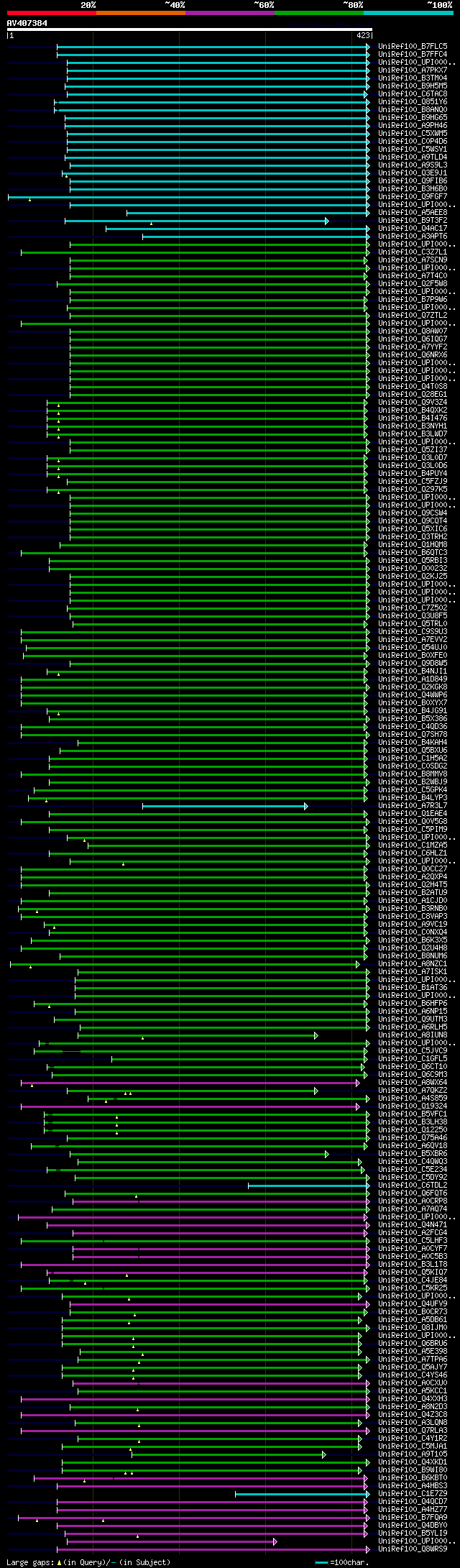The width and height of the screenshot is (460, 1568).
Task: Select the UniRef100_C3ZYL1 label
Action: [413, 252]
